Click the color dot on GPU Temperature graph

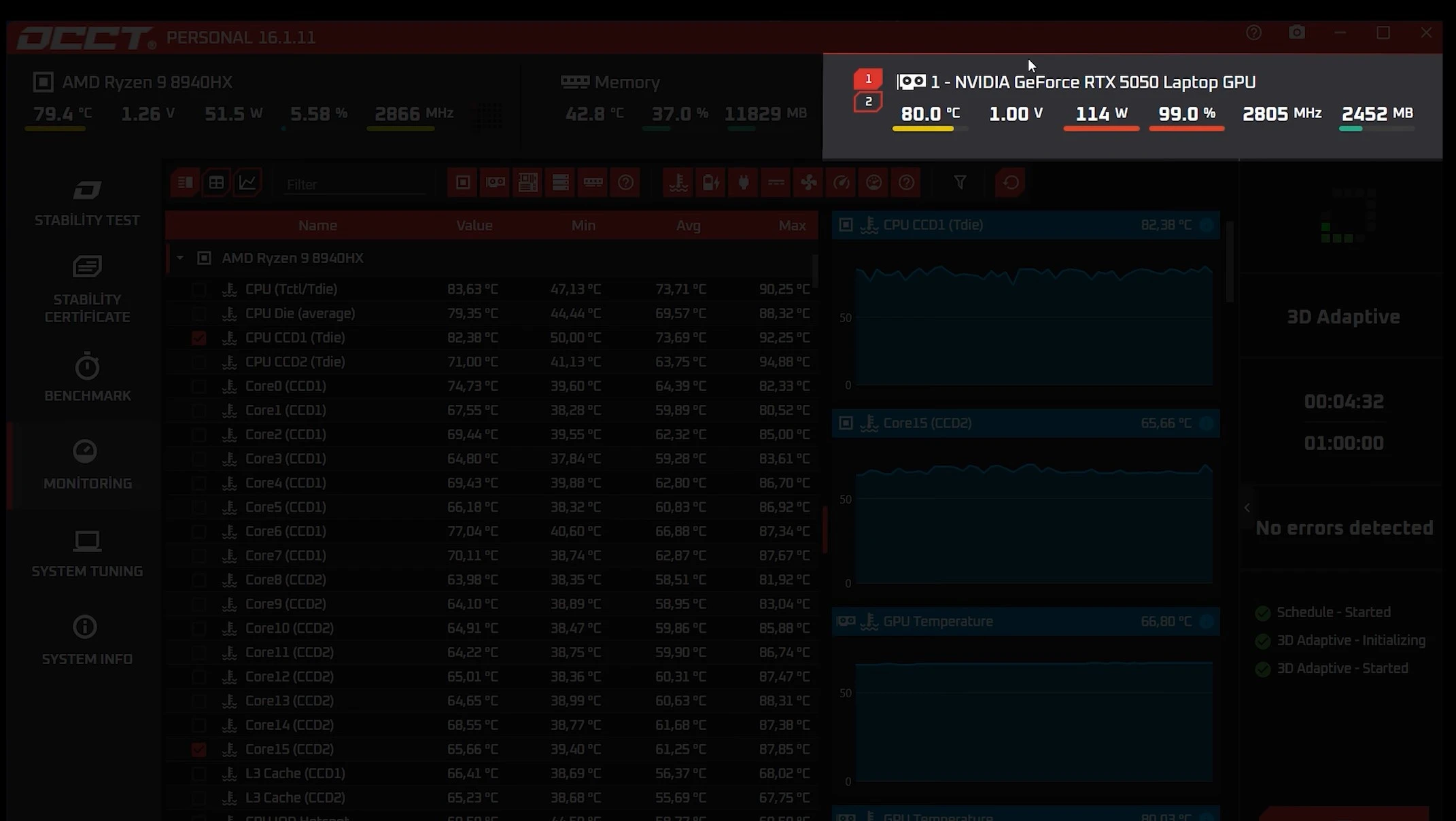click(1207, 622)
